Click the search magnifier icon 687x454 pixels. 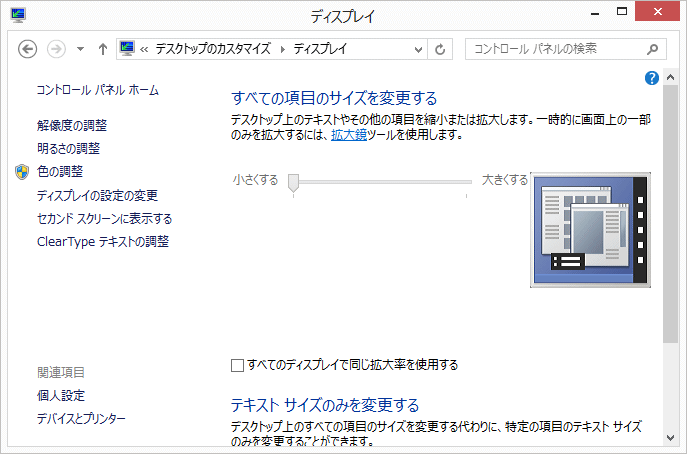coord(652,49)
